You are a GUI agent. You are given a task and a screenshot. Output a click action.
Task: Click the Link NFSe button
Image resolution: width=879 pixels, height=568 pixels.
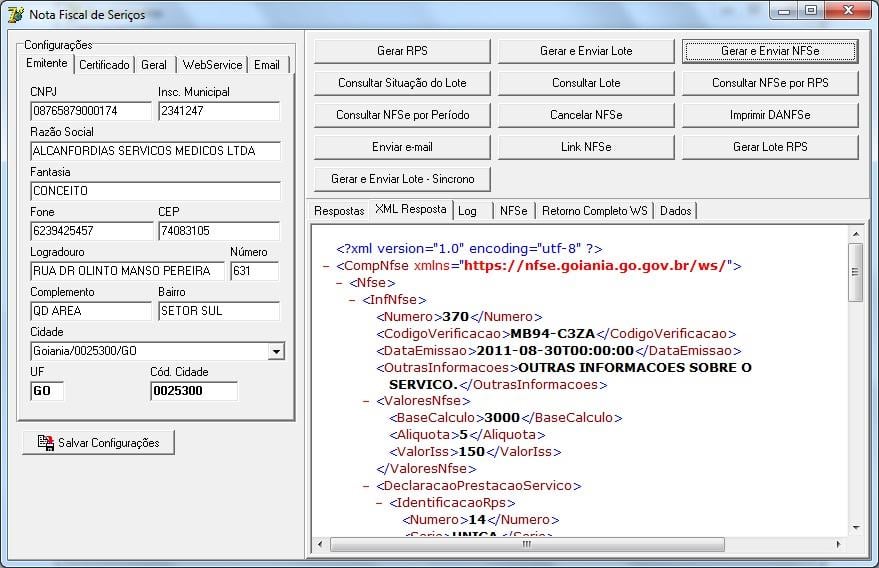pos(586,147)
